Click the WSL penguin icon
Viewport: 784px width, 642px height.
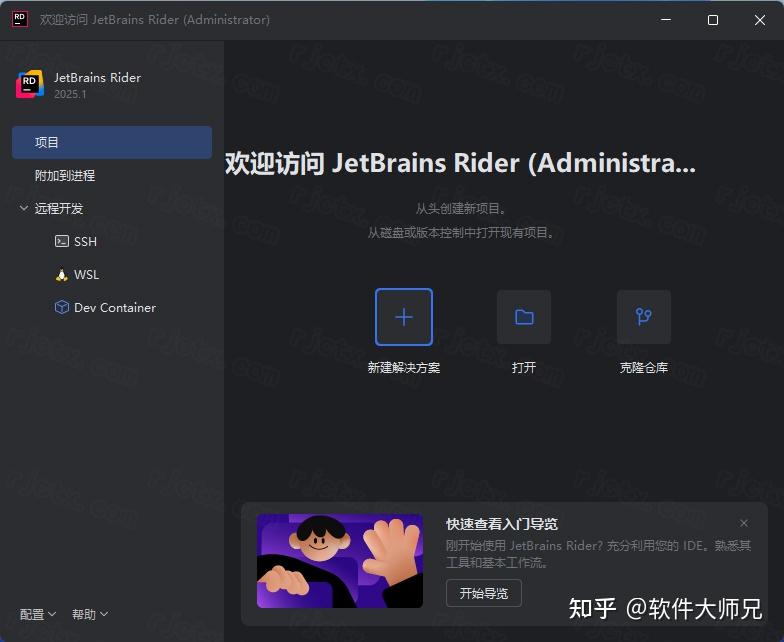(x=62, y=274)
